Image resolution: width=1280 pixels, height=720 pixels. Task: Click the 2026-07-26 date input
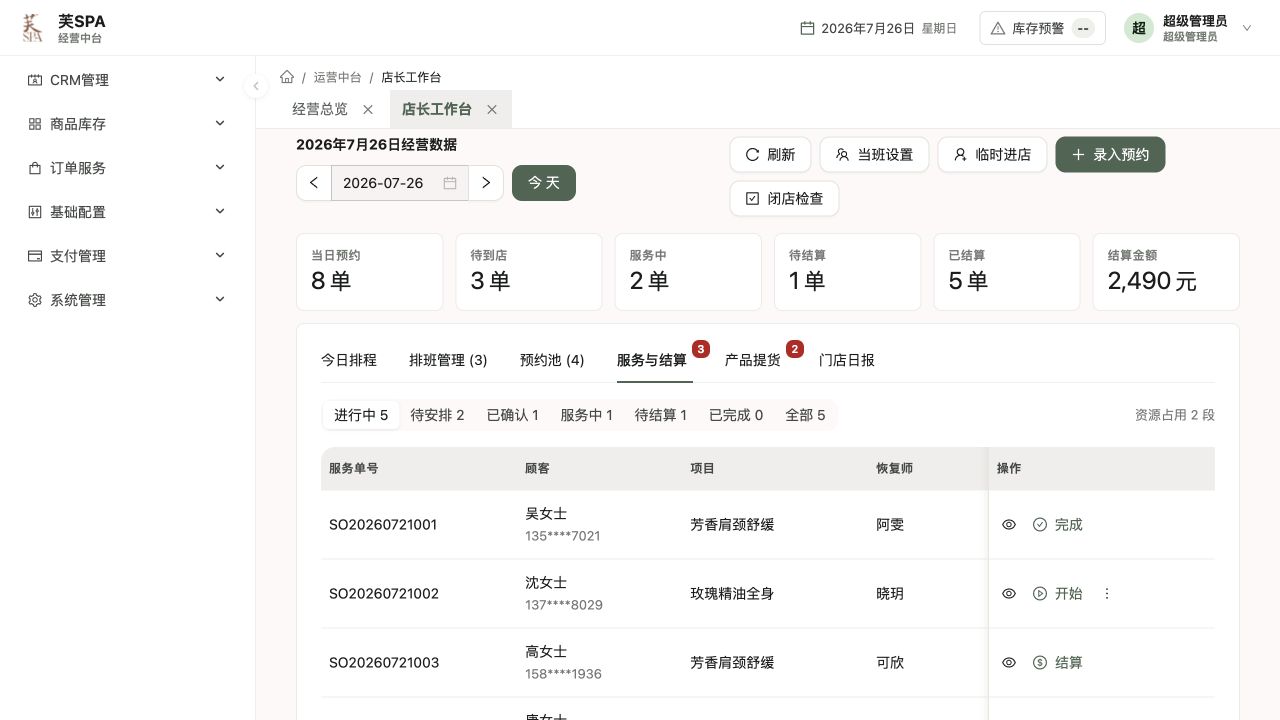pos(399,183)
